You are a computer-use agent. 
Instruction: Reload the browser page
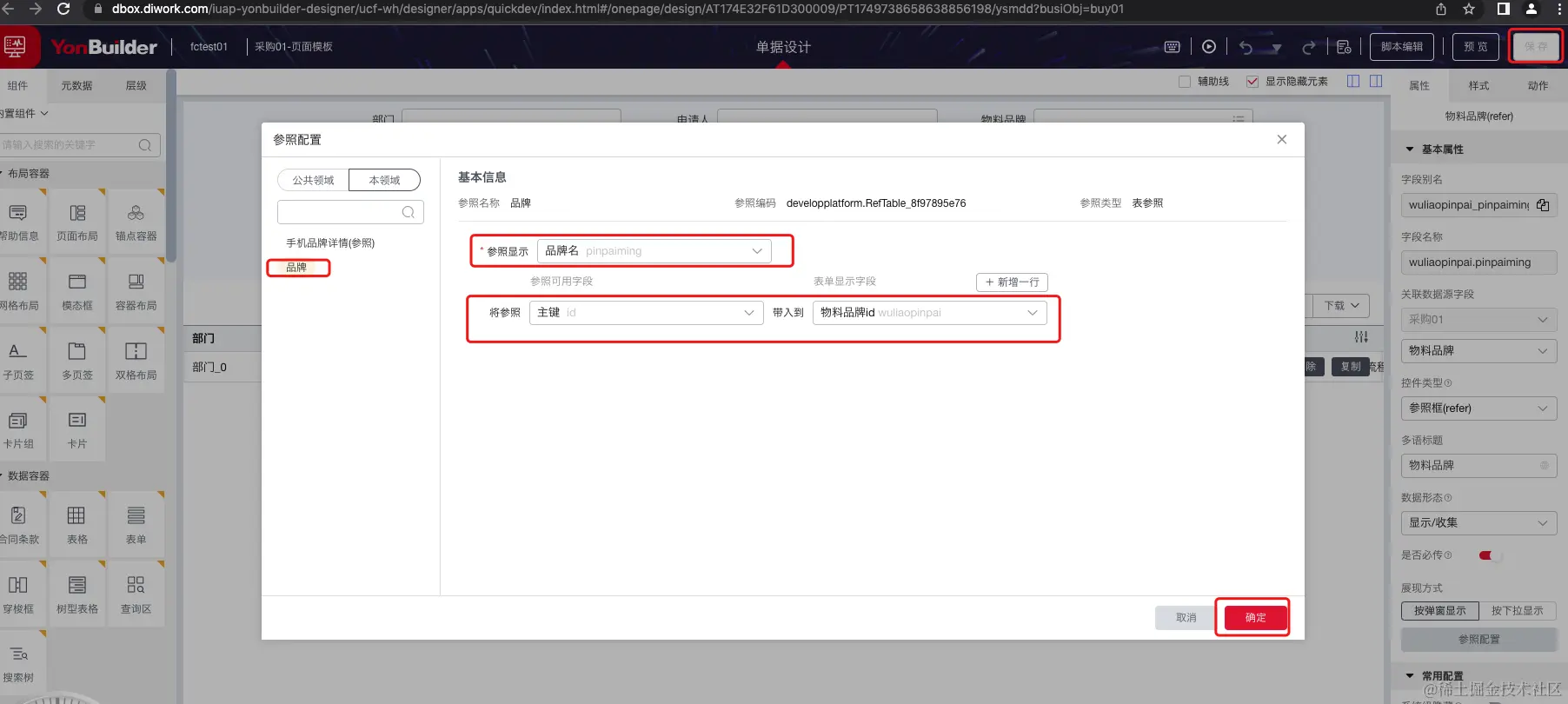[63, 9]
